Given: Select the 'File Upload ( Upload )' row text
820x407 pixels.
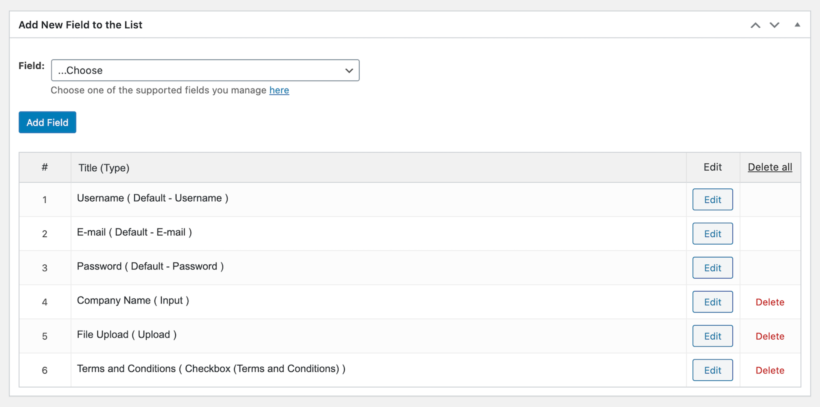Looking at the screenshot, I should pos(127,334).
